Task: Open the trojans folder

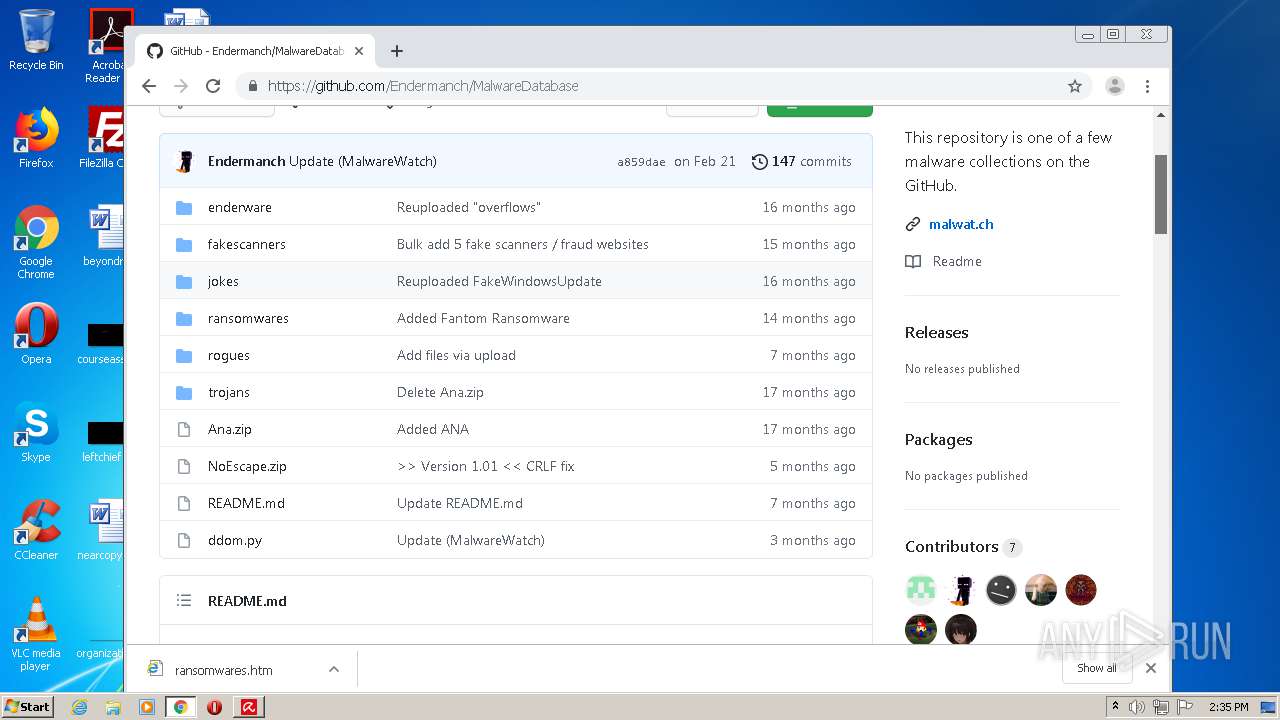Action: tap(229, 392)
